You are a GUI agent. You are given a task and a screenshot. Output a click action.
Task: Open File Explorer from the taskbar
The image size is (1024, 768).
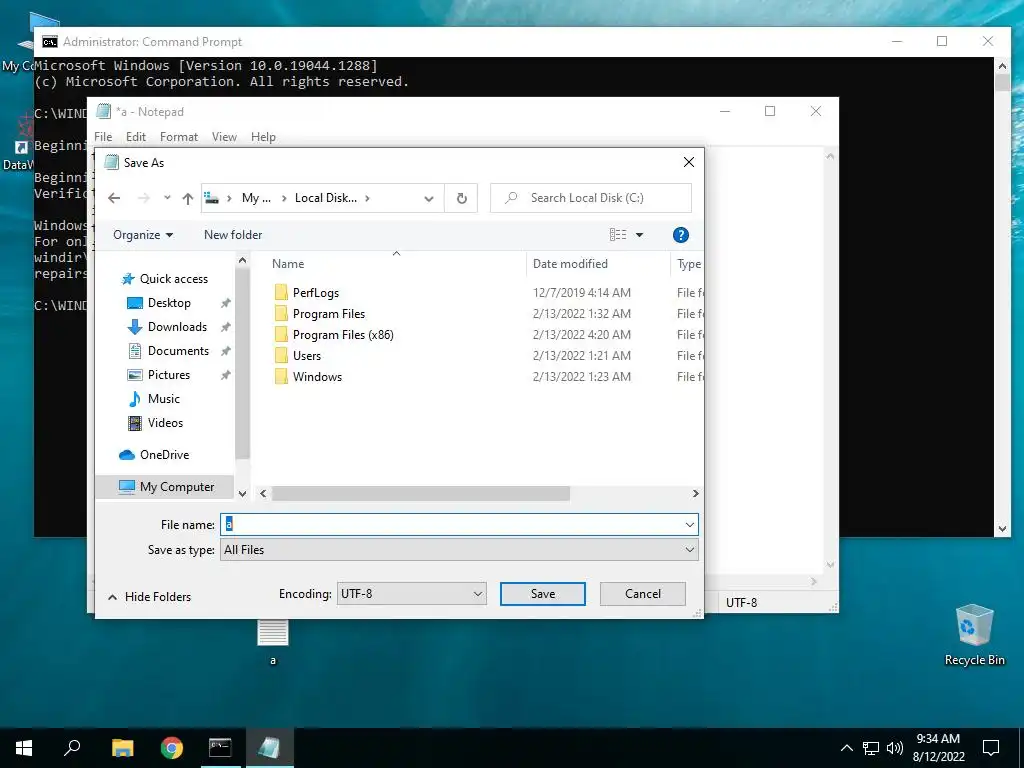click(122, 748)
